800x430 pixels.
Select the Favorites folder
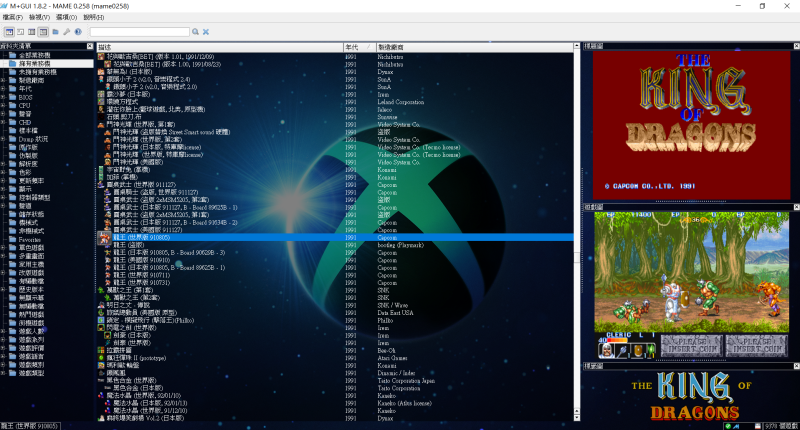tap(30, 239)
